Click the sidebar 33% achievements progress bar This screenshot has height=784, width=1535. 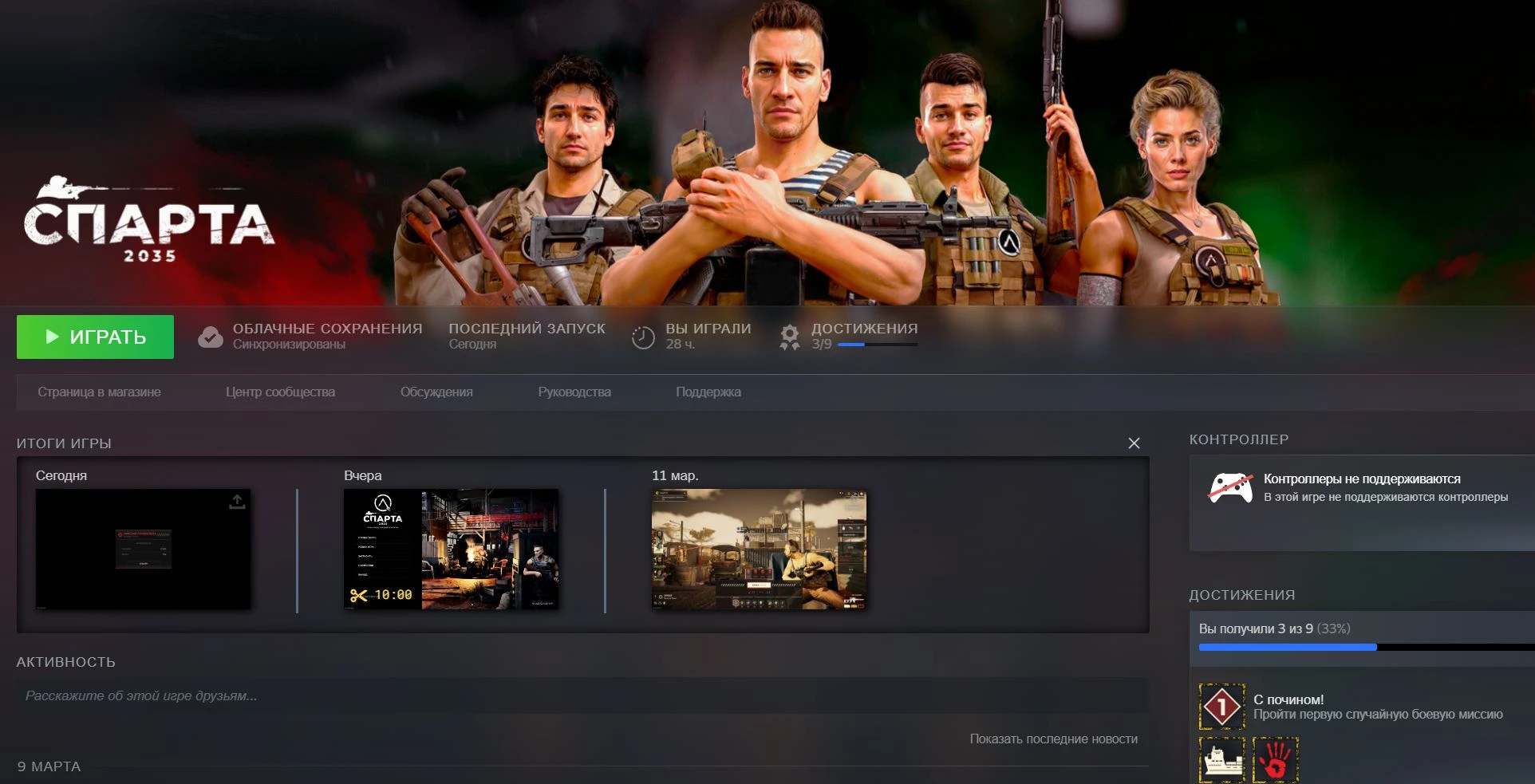click(1367, 647)
